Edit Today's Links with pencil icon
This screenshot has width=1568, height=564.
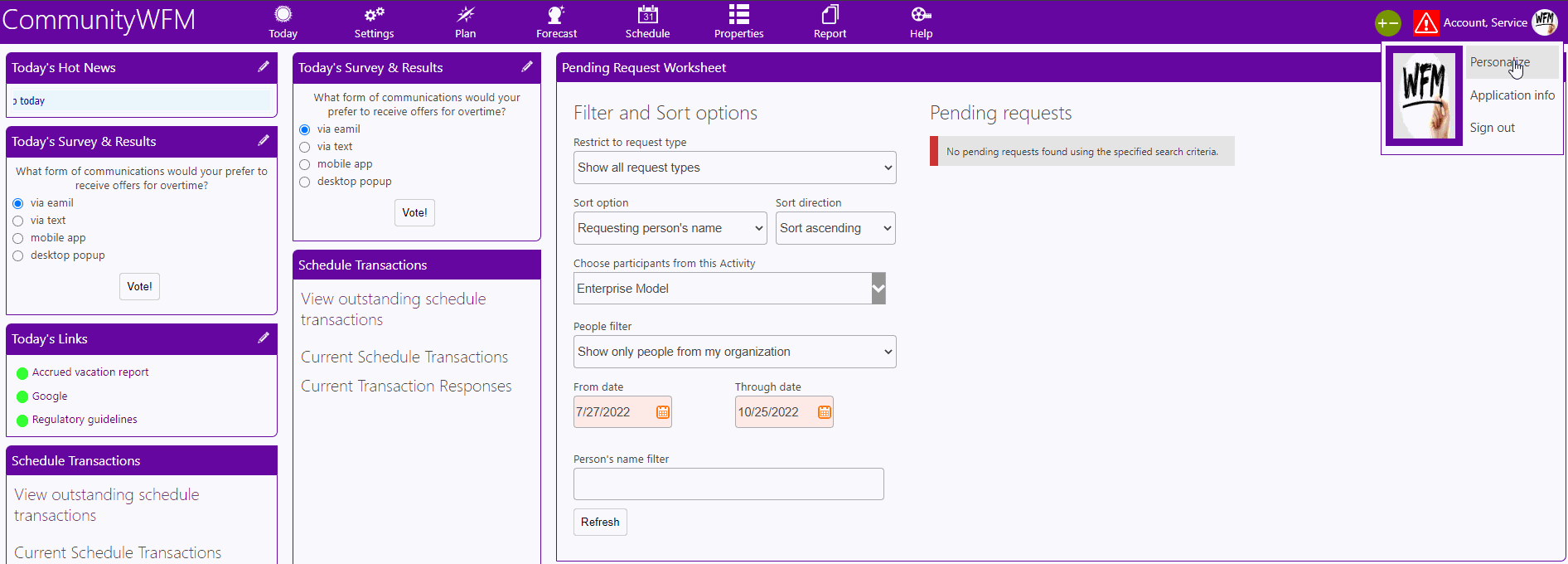pyautogui.click(x=264, y=338)
